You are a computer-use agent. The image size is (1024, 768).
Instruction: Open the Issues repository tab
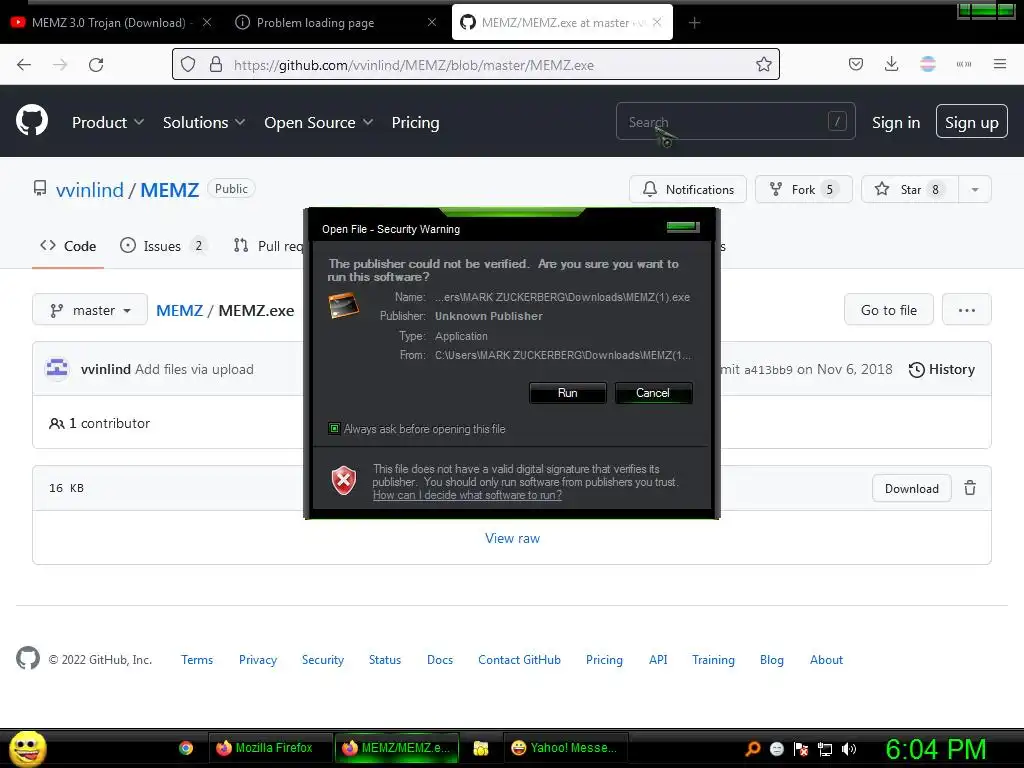click(x=163, y=246)
